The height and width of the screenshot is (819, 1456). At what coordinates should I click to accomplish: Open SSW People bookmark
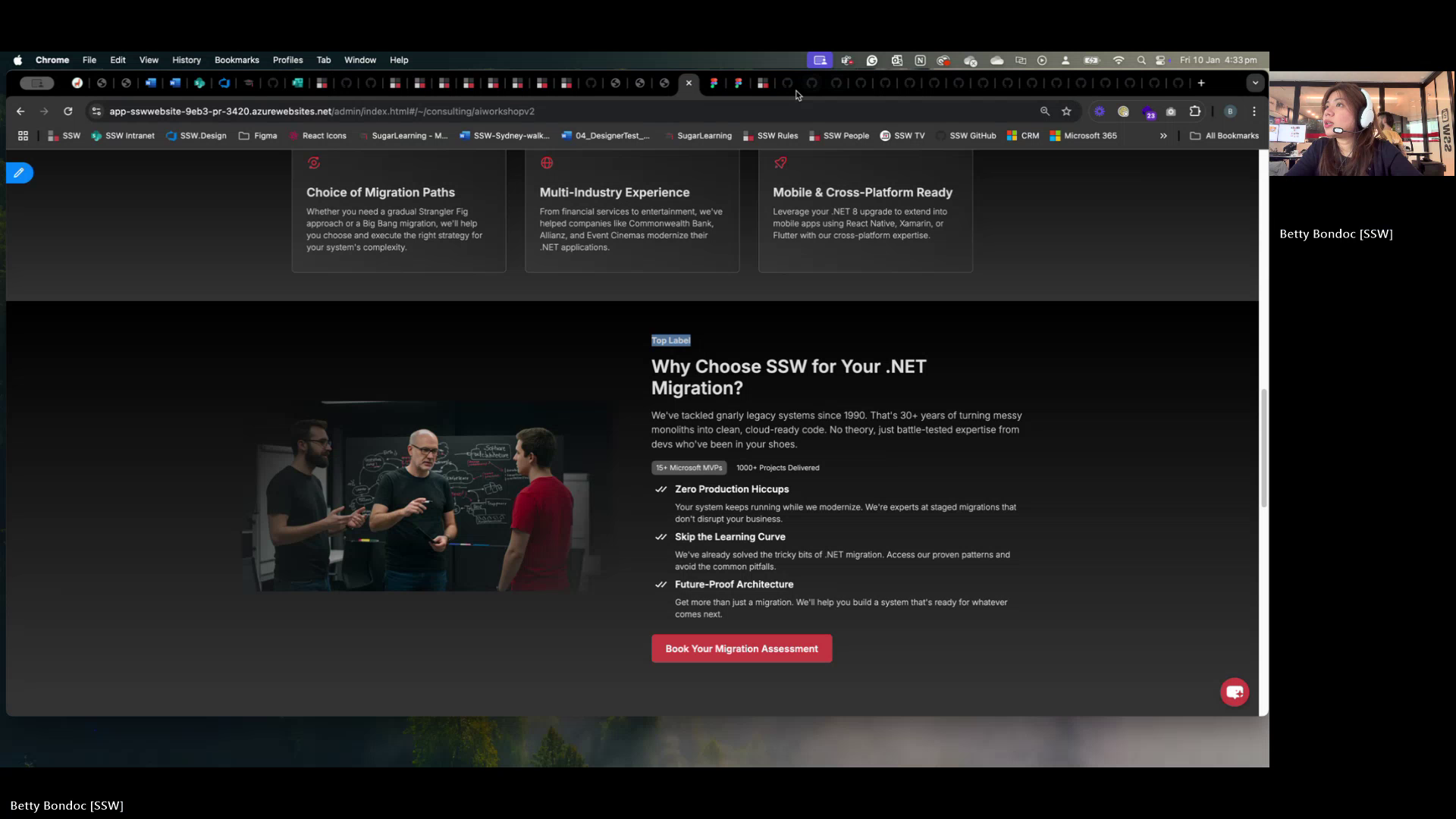(845, 135)
